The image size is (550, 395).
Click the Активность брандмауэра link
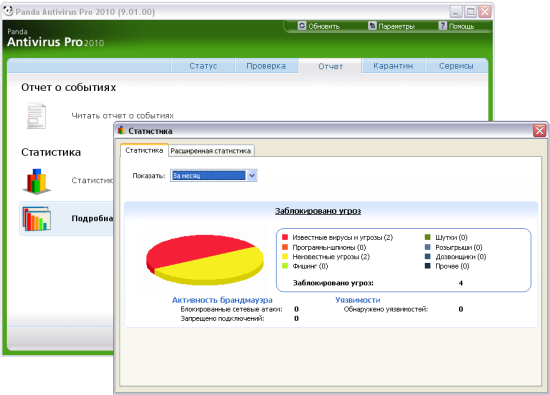click(222, 300)
